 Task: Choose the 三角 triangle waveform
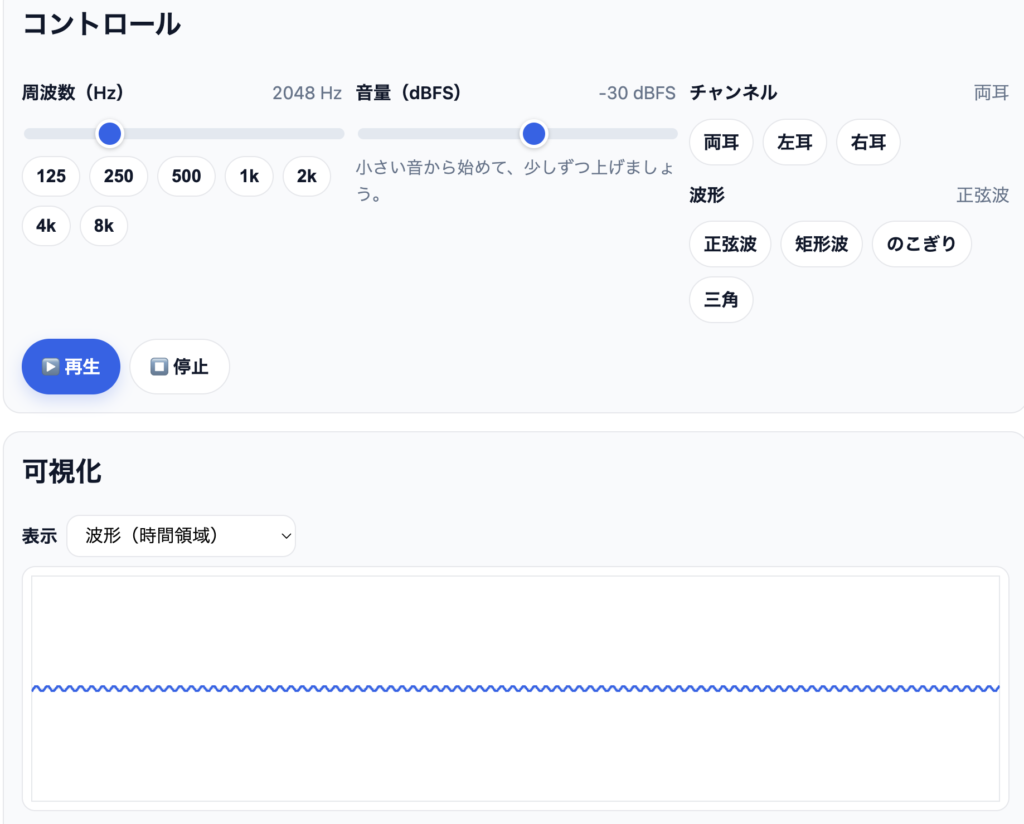tap(721, 300)
